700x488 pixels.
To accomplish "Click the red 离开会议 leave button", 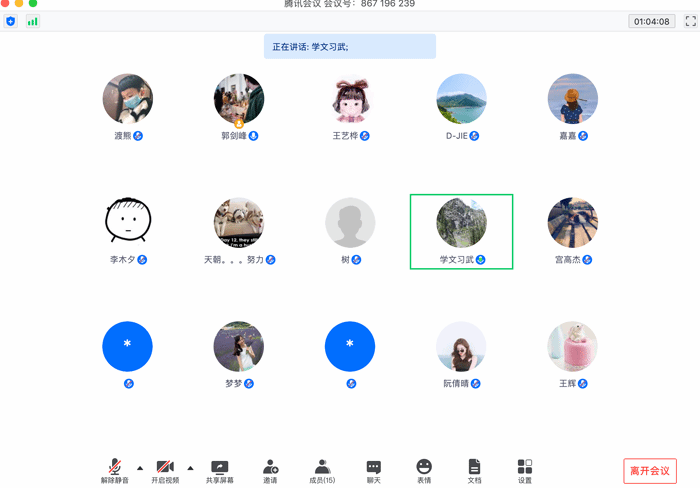I will [649, 471].
